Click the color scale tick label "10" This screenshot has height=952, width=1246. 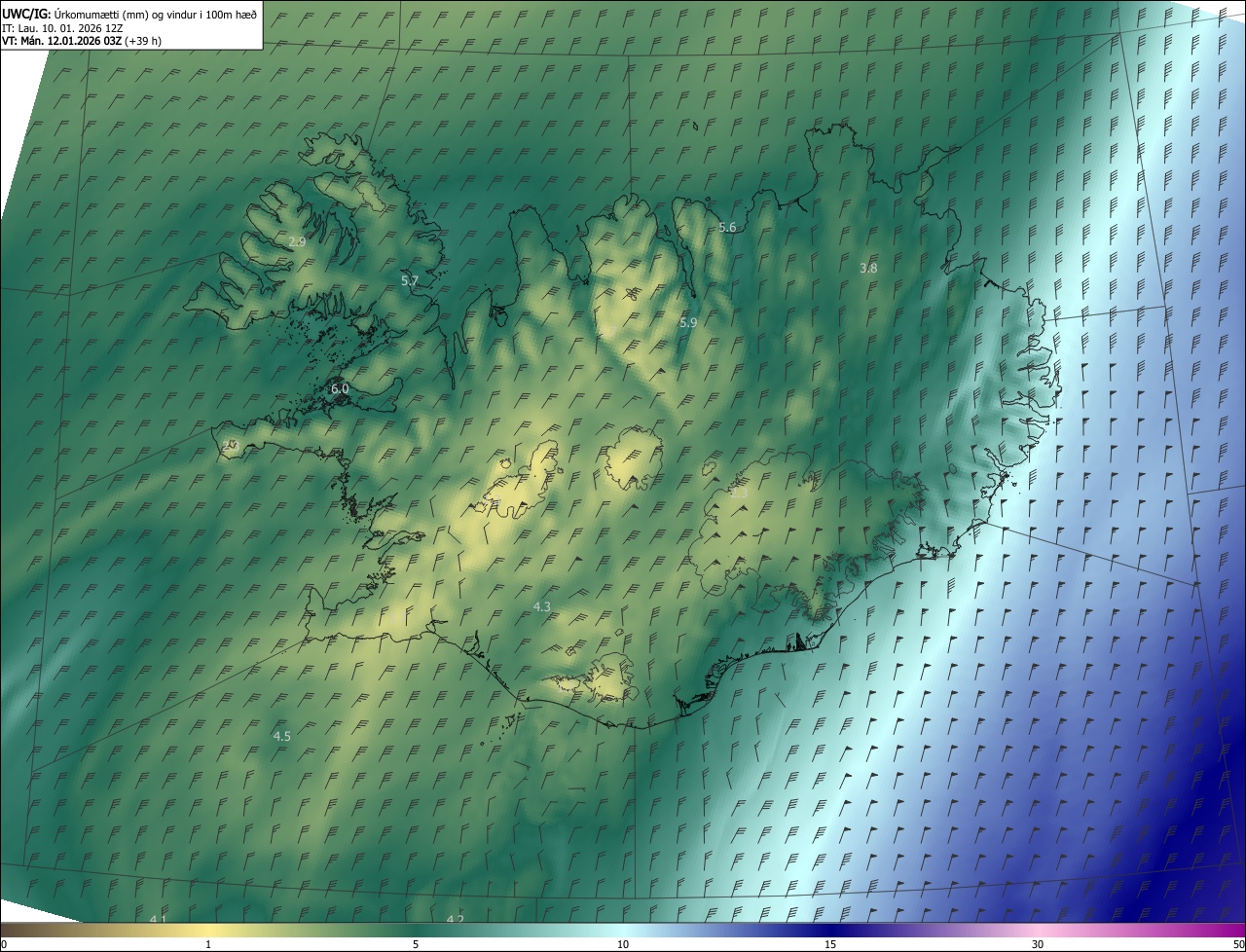623,944
